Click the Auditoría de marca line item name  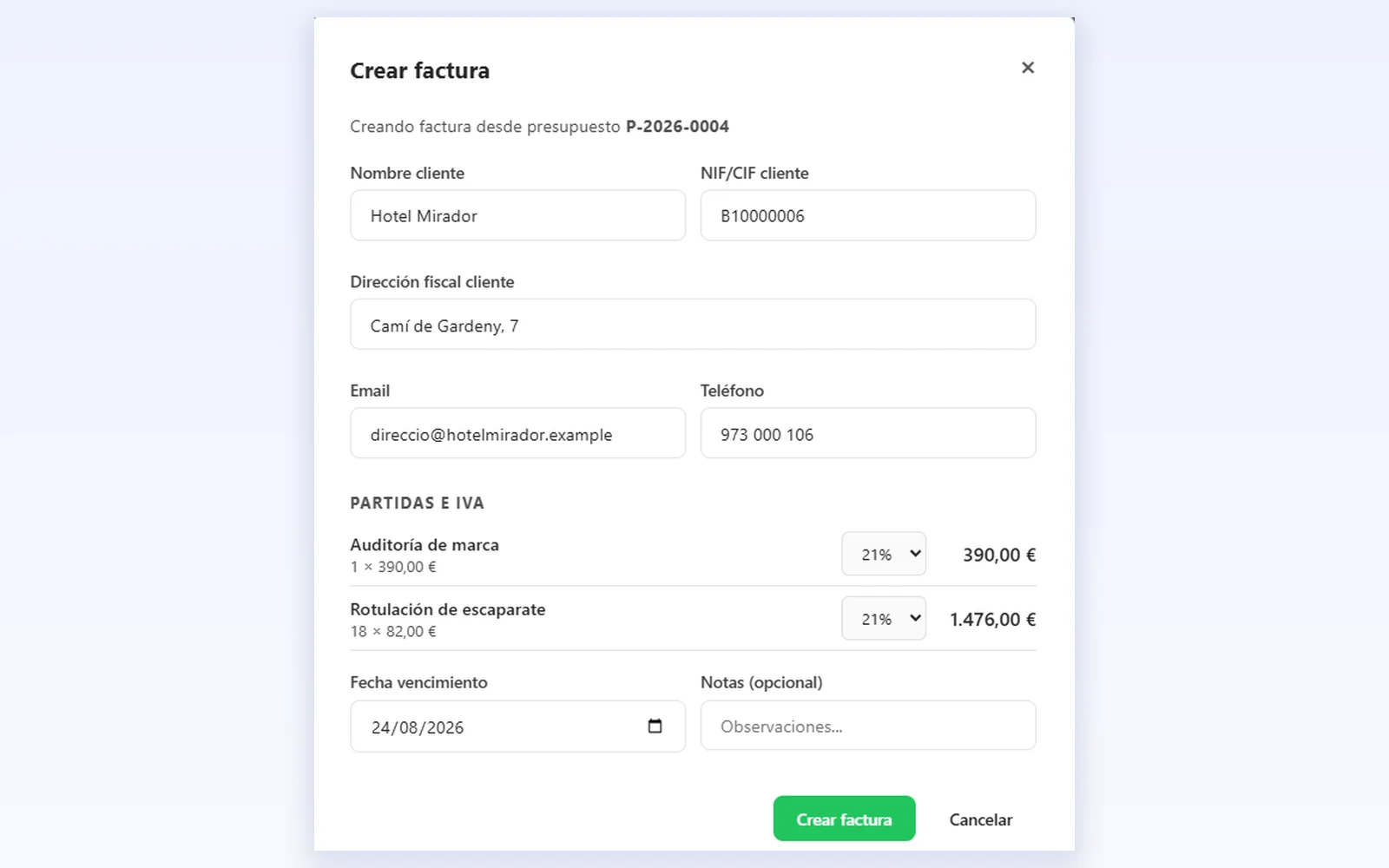[425, 545]
